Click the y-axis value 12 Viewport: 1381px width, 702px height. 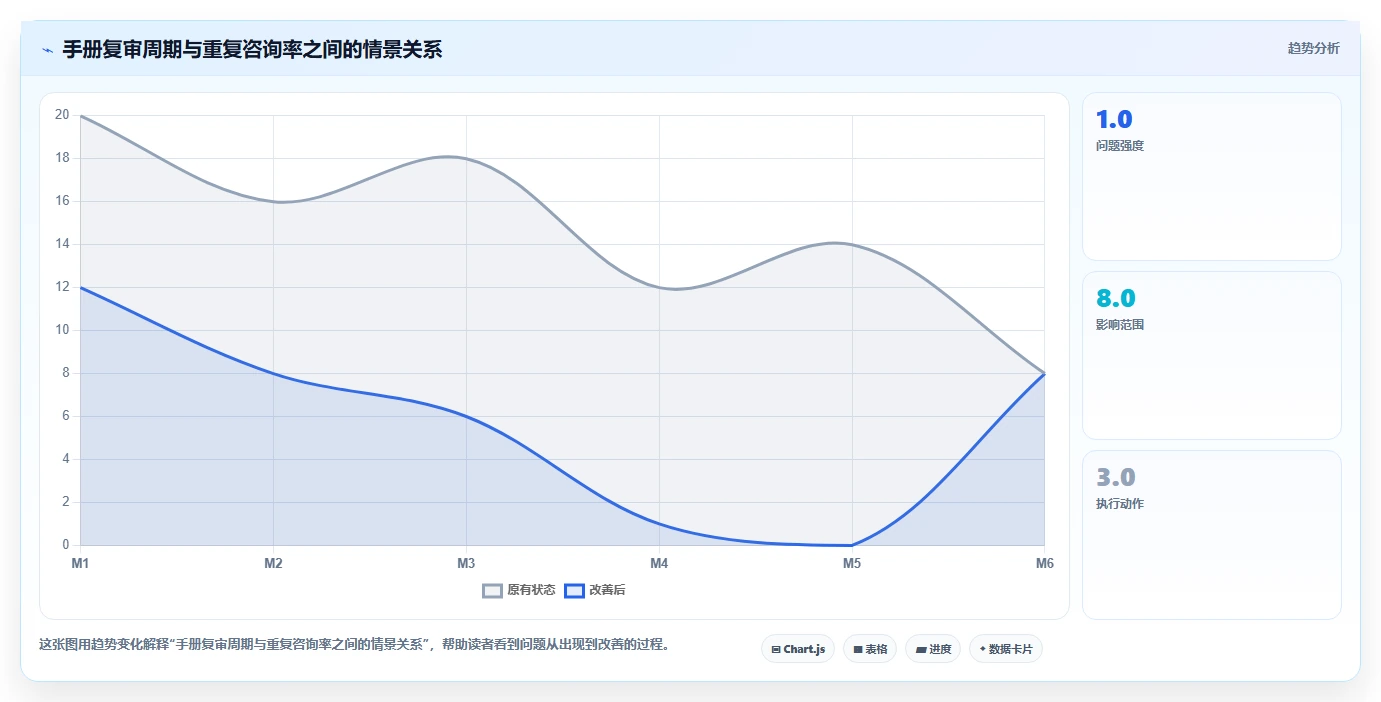point(62,287)
